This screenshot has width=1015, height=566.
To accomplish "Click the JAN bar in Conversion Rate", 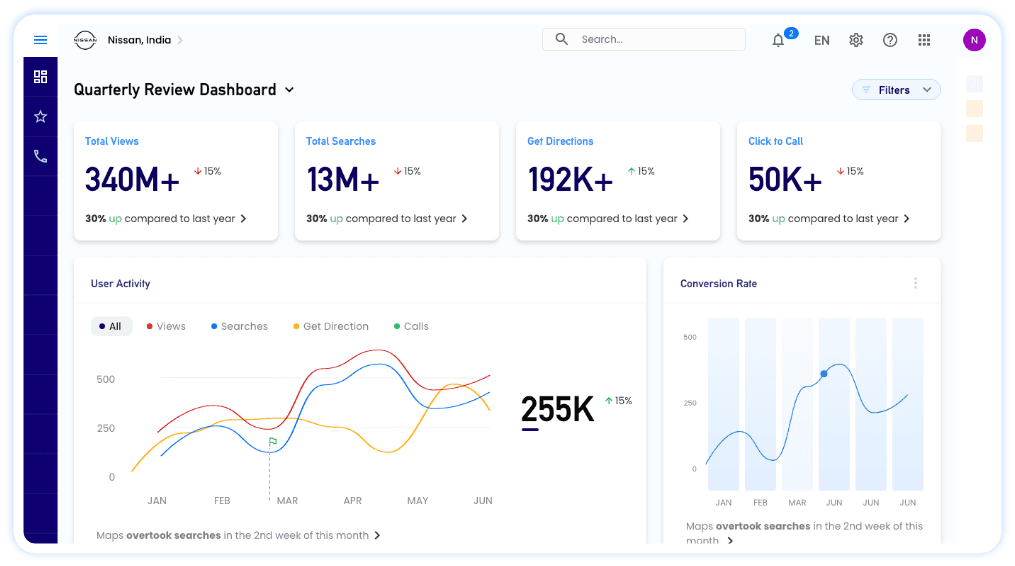I will [x=724, y=403].
